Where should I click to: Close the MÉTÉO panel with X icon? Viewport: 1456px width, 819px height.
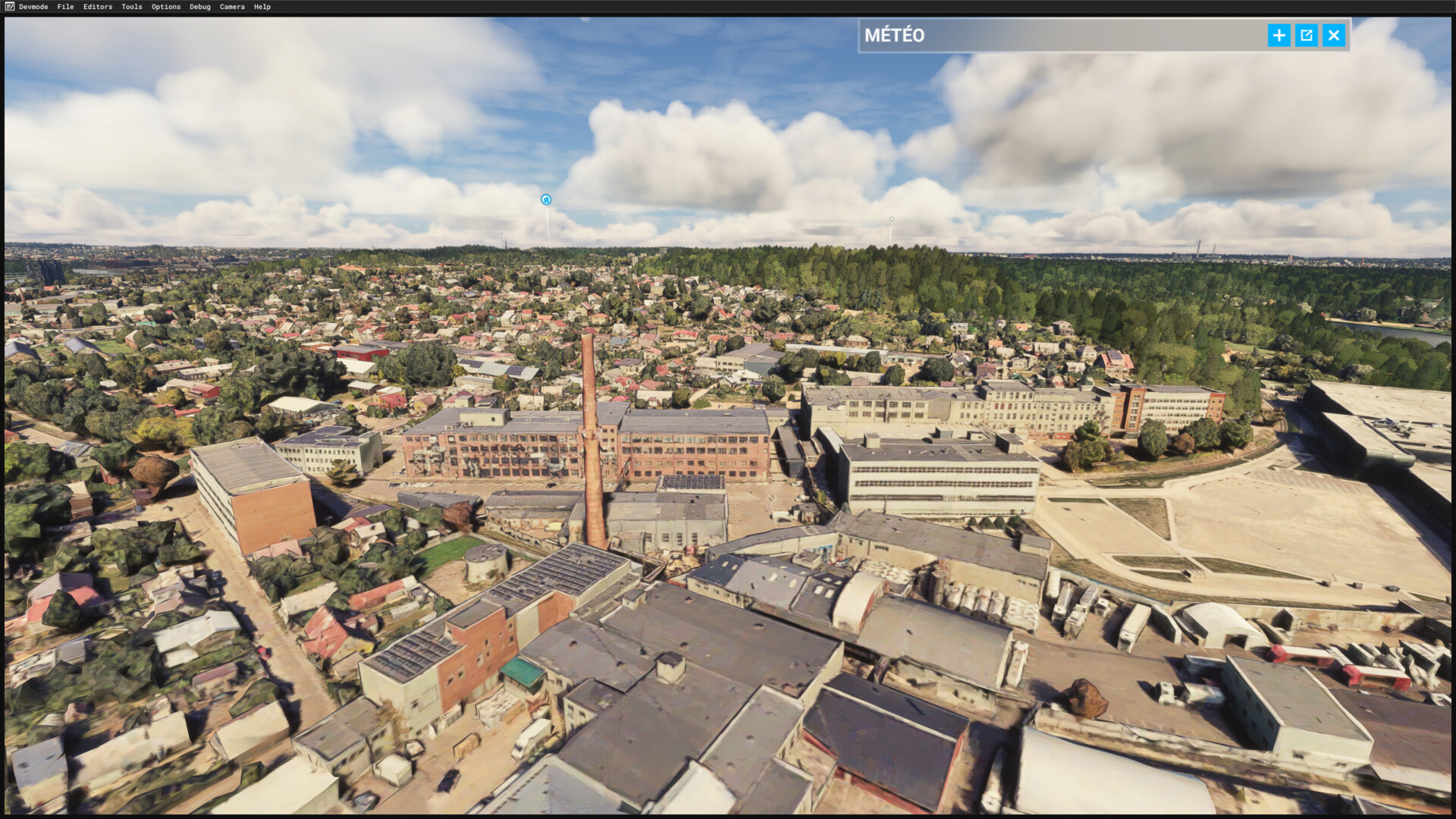click(x=1334, y=35)
